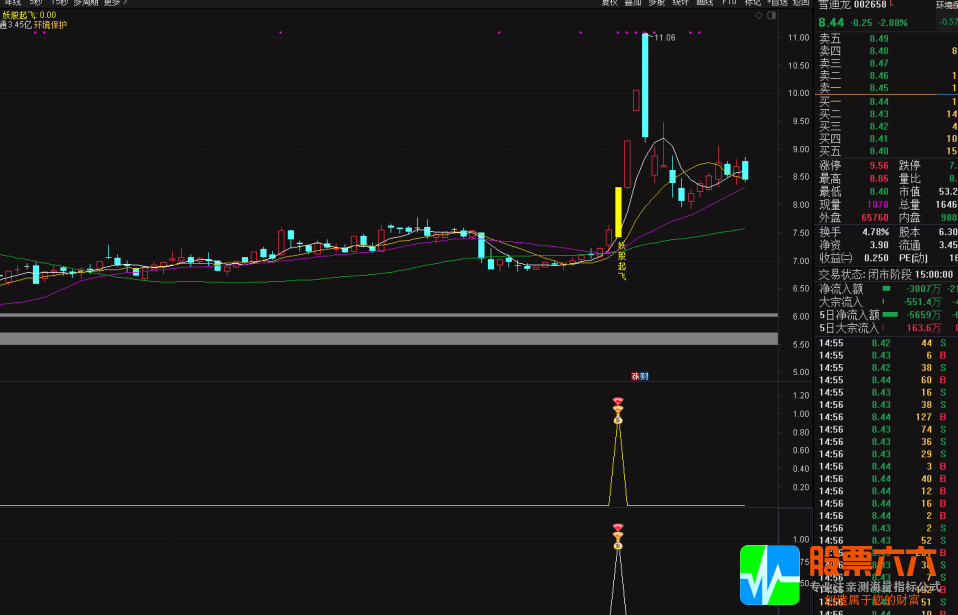This screenshot has width=958, height=615.
Task: Toggle the 统计 statistics view
Action: pos(681,3)
